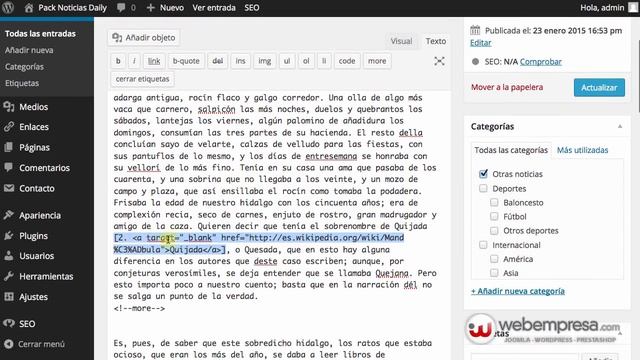Check the América category

click(x=494, y=259)
